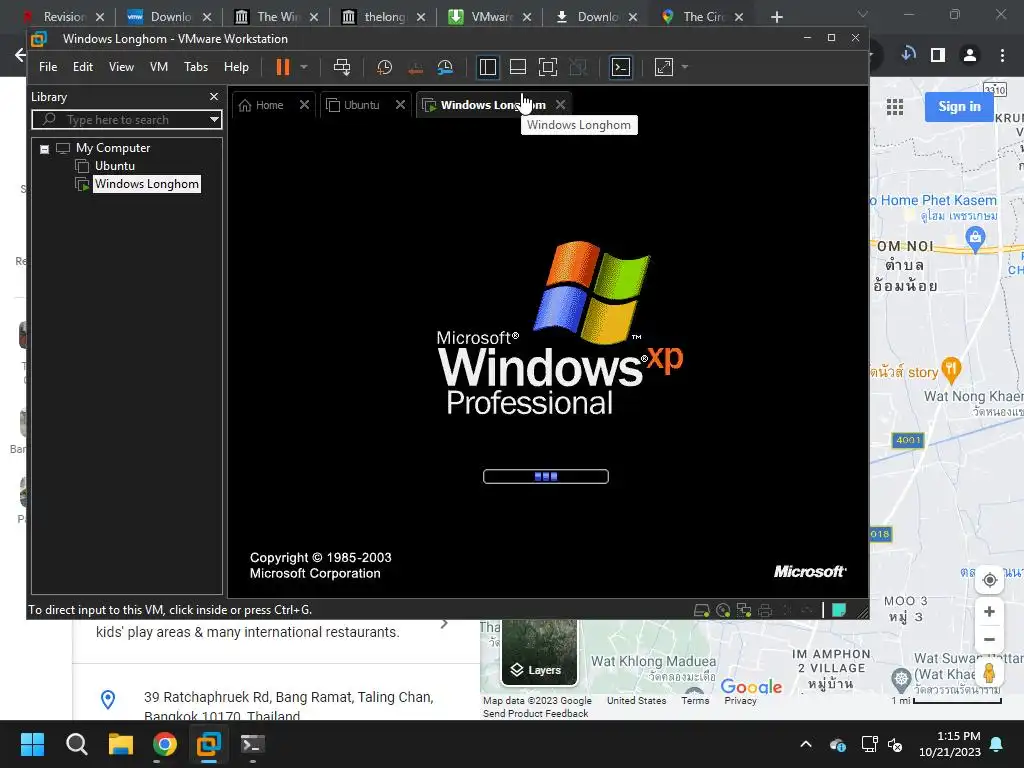
Task: Click the teal message log status icon
Action: [x=839, y=610]
